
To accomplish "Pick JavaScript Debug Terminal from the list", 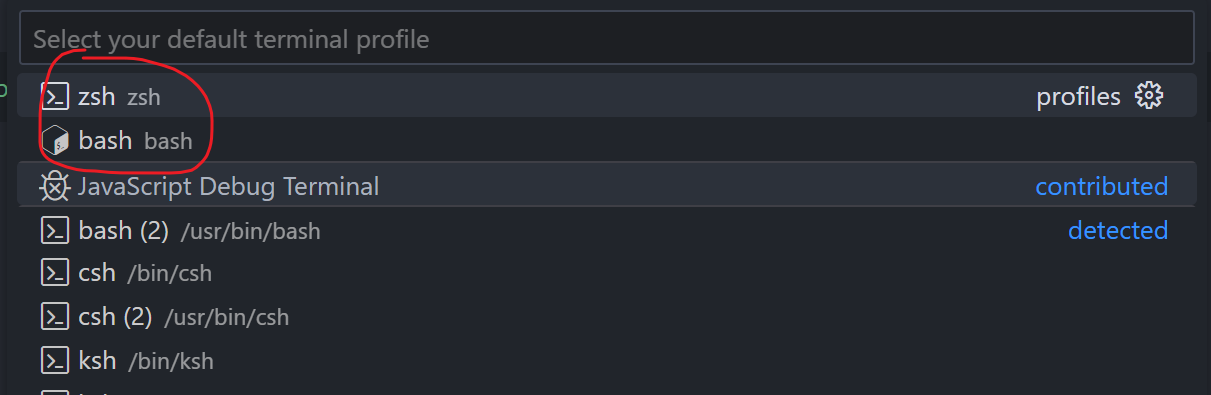I will pos(608,186).
